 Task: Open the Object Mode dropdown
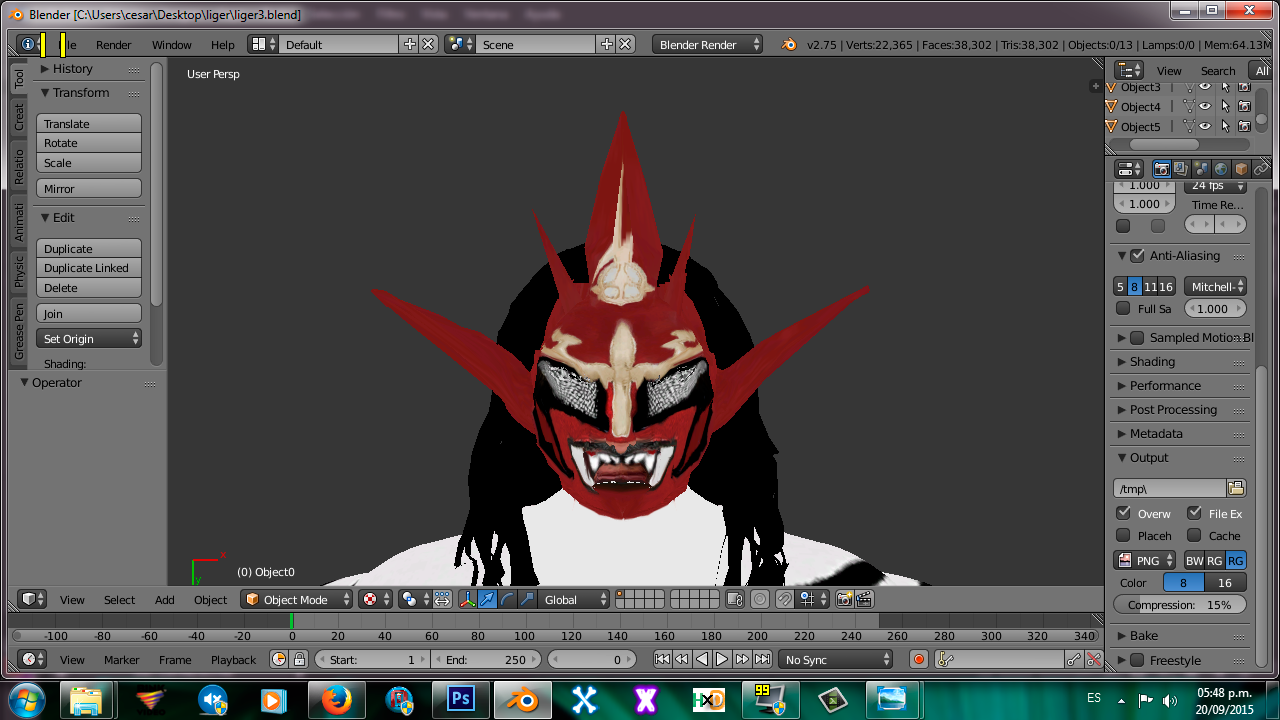297,599
